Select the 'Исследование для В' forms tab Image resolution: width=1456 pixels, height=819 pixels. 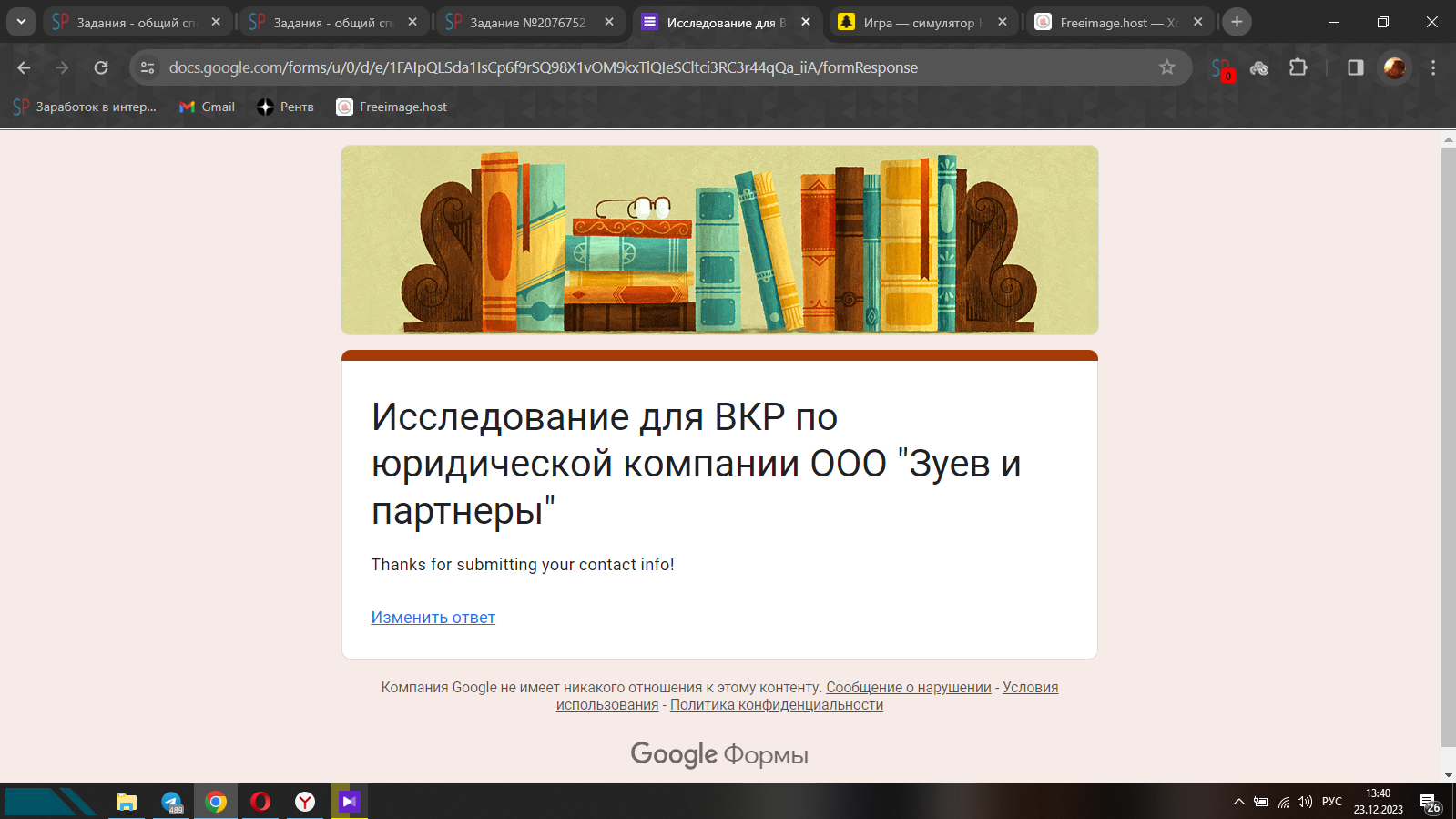(726, 22)
